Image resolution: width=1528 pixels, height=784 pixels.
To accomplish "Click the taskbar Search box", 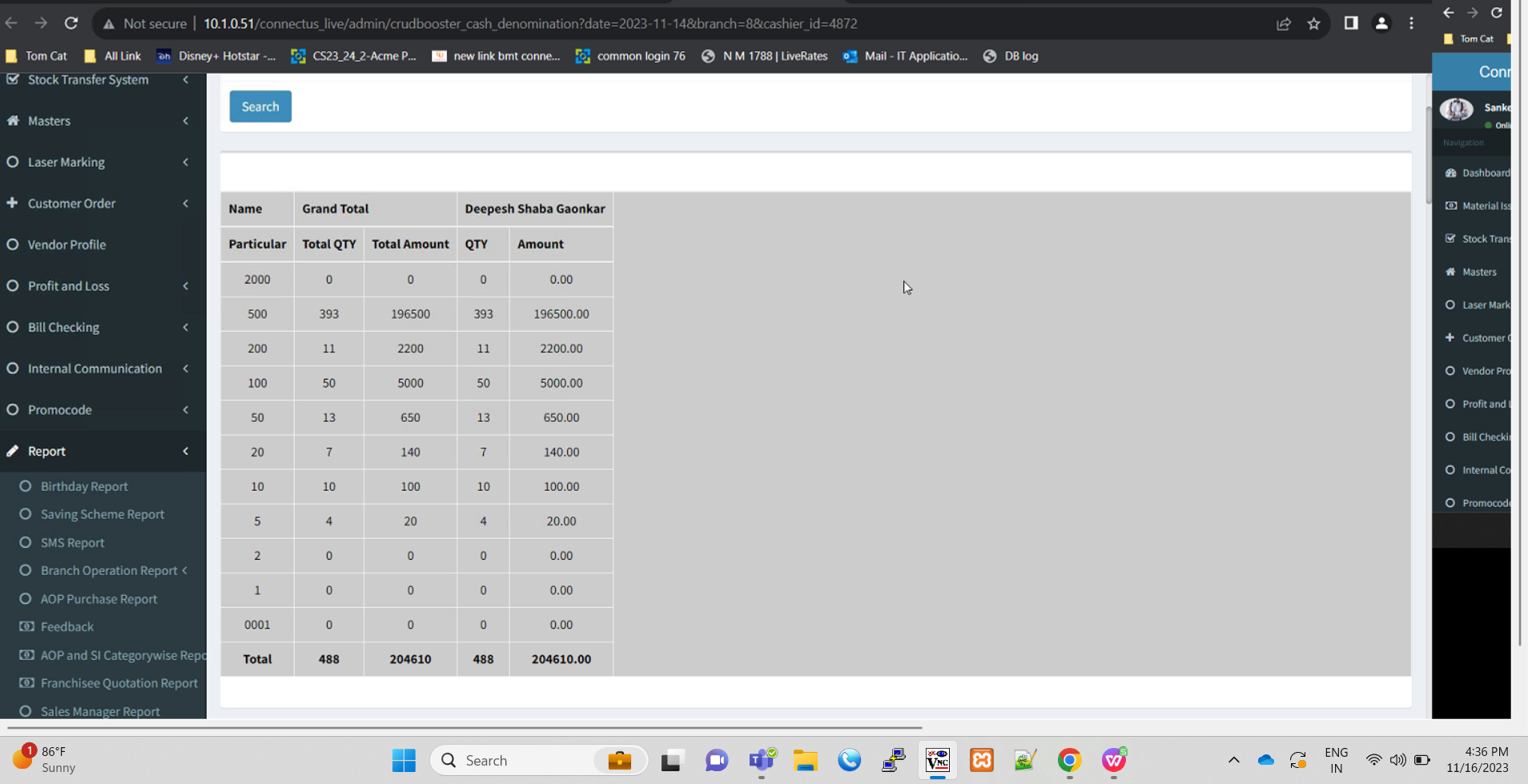I will coord(539,760).
